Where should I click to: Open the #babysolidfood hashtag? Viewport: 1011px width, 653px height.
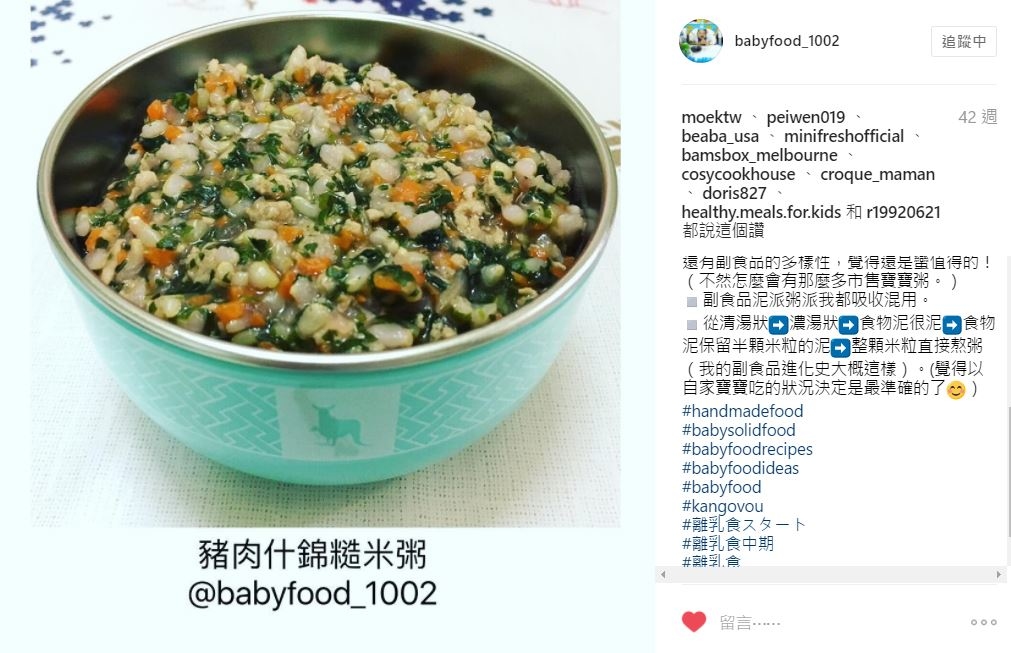[x=738, y=430]
